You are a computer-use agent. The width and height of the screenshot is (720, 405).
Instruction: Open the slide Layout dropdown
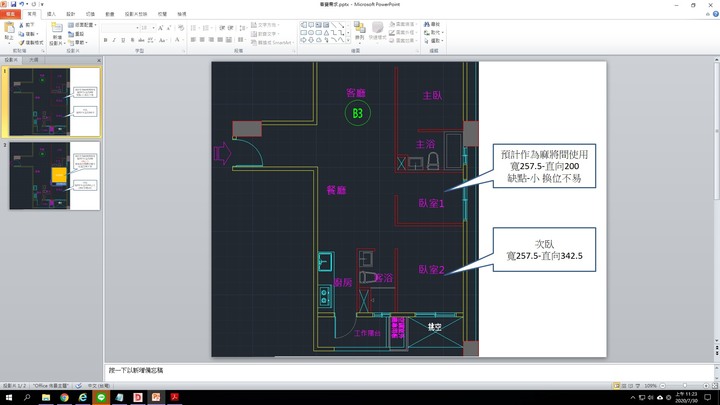point(82,25)
